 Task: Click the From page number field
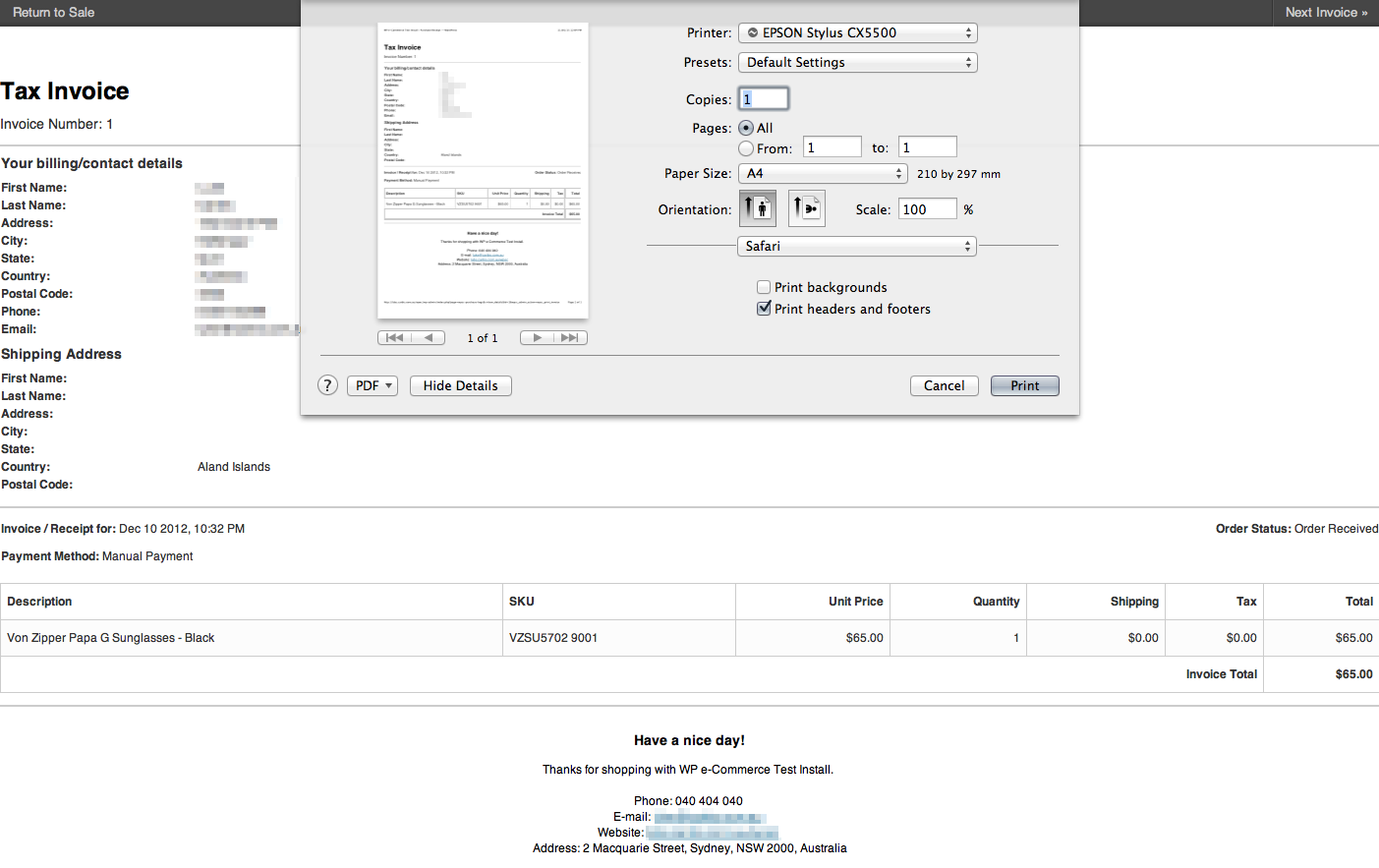point(833,147)
